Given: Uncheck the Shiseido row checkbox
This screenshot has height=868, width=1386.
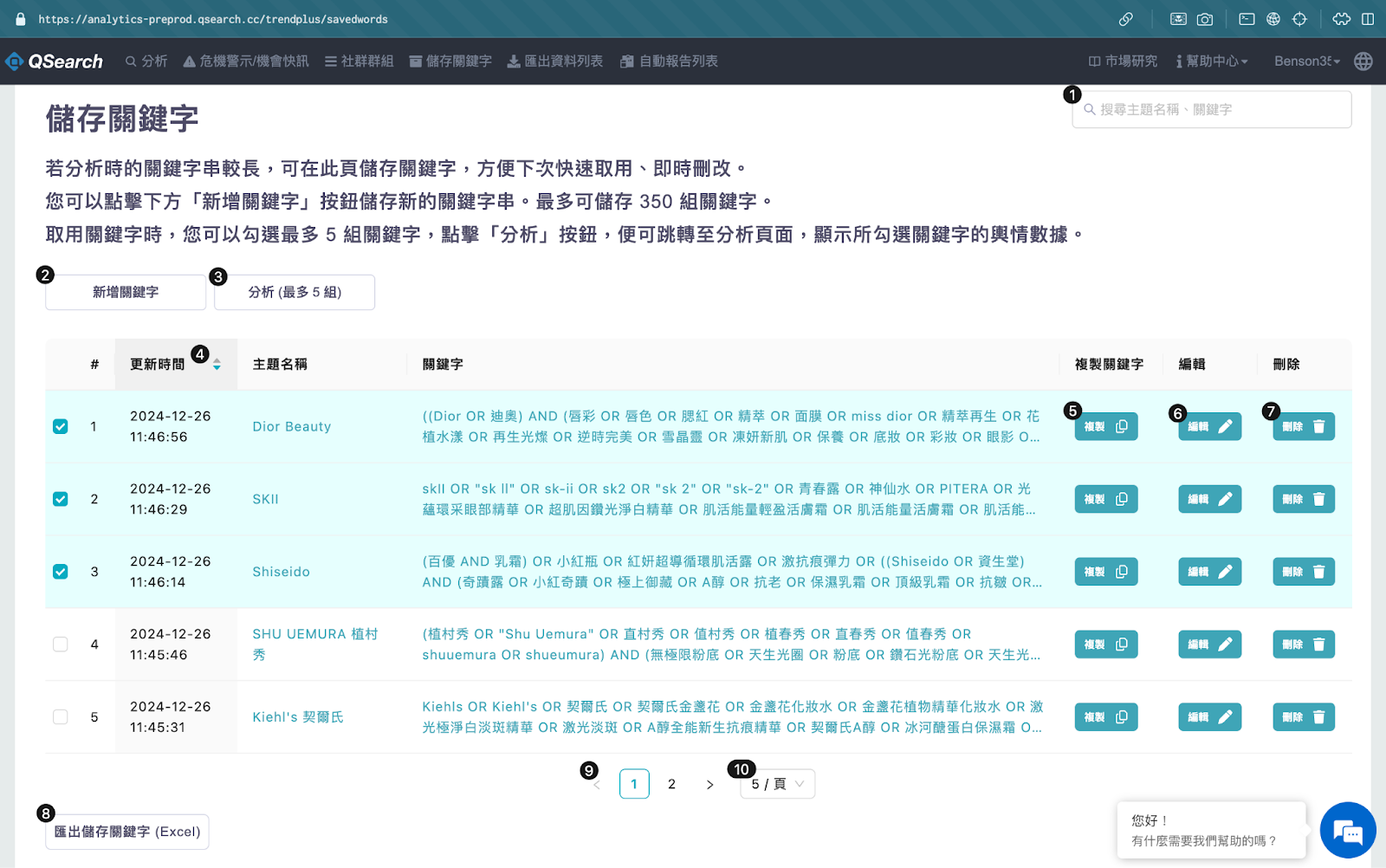Looking at the screenshot, I should tap(61, 572).
